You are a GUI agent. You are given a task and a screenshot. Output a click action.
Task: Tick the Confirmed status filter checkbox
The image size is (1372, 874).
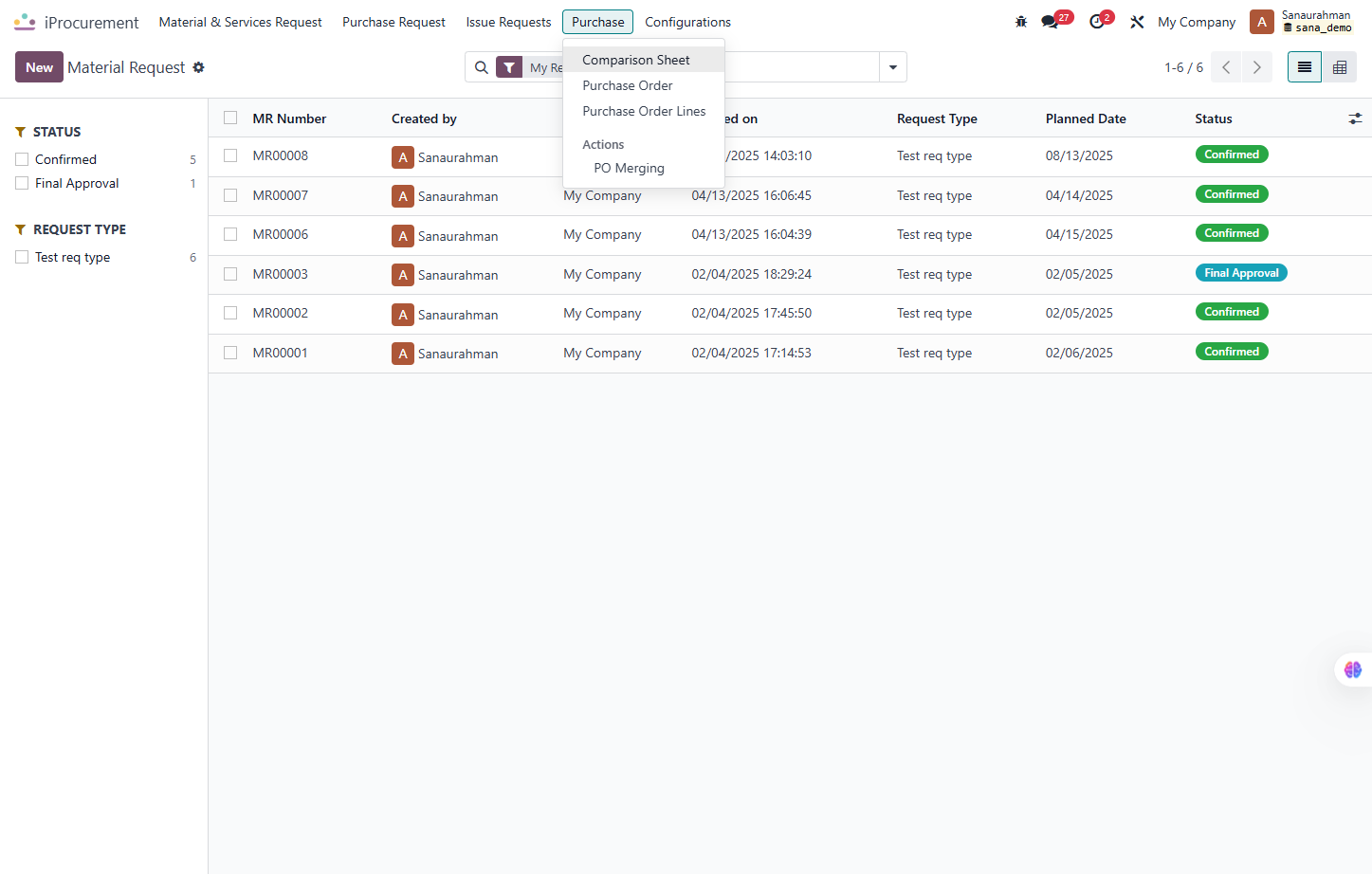pyautogui.click(x=22, y=159)
